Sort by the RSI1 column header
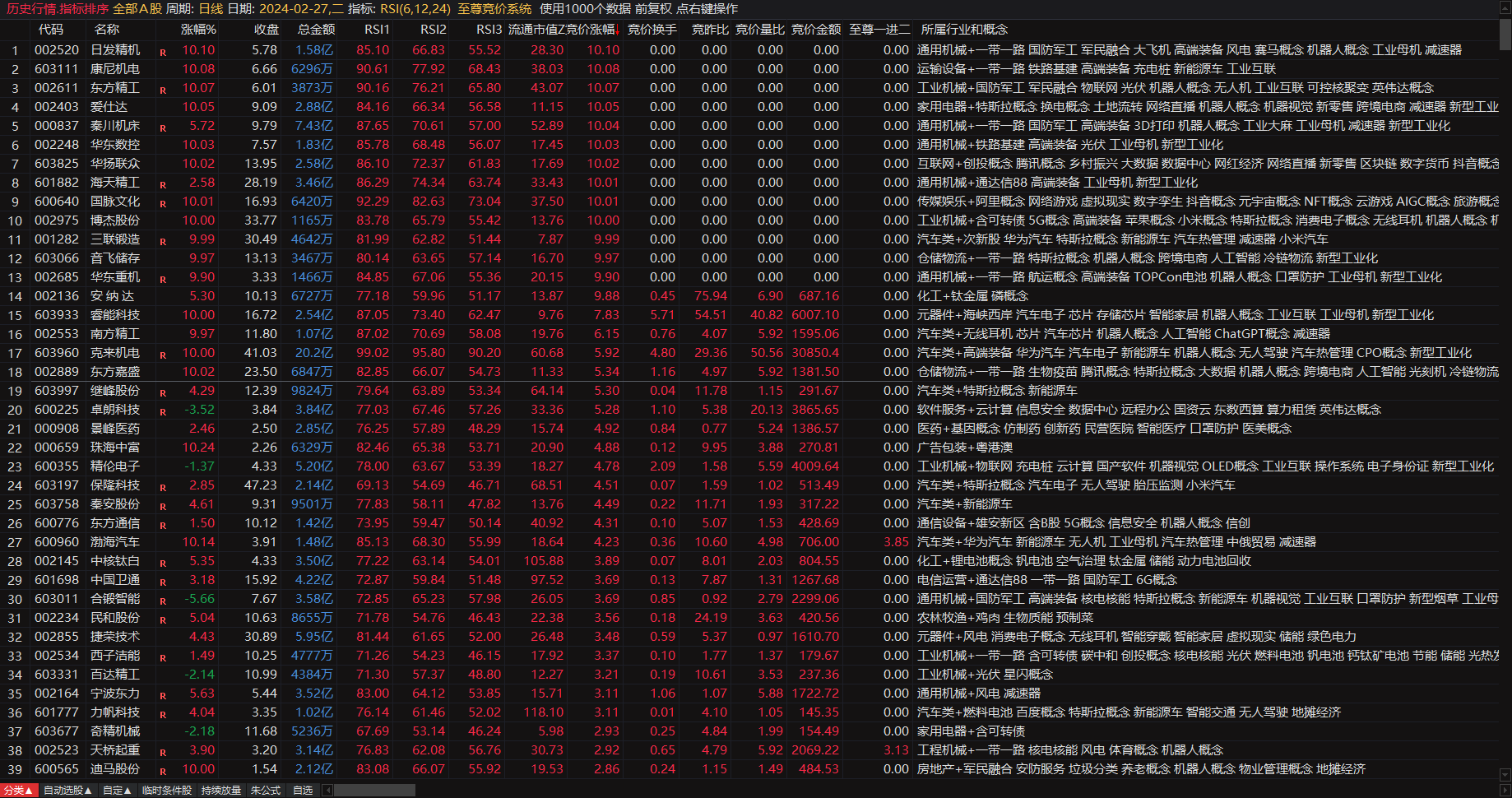 tap(377, 29)
